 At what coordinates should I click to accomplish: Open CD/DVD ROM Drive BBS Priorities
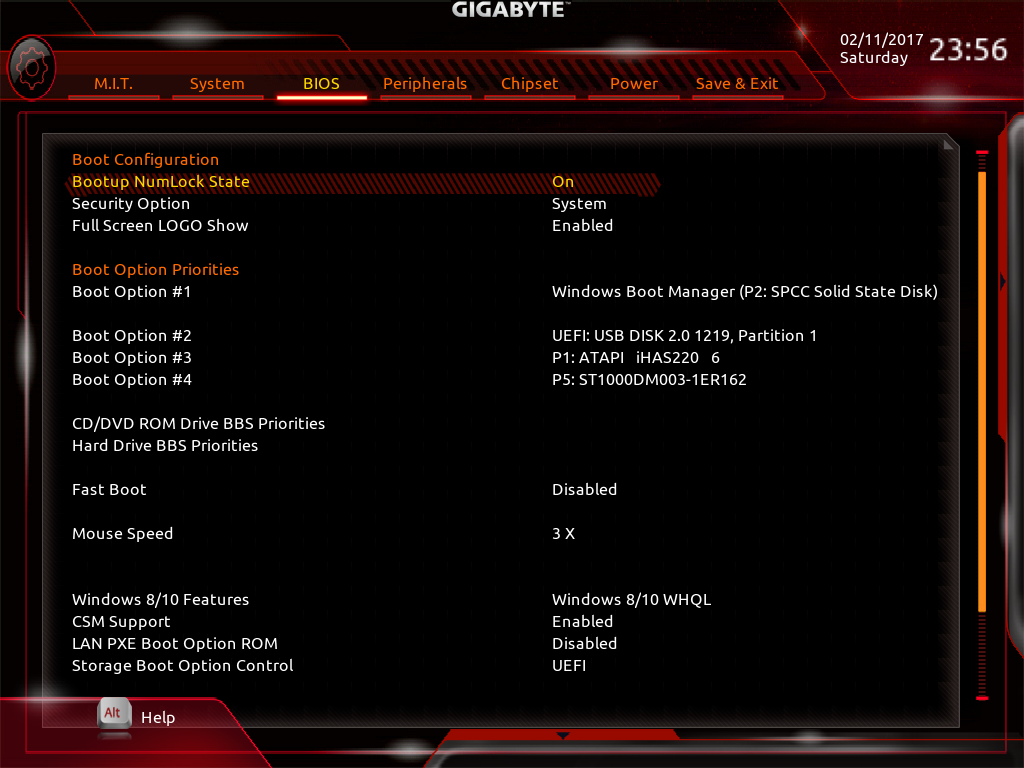click(198, 423)
